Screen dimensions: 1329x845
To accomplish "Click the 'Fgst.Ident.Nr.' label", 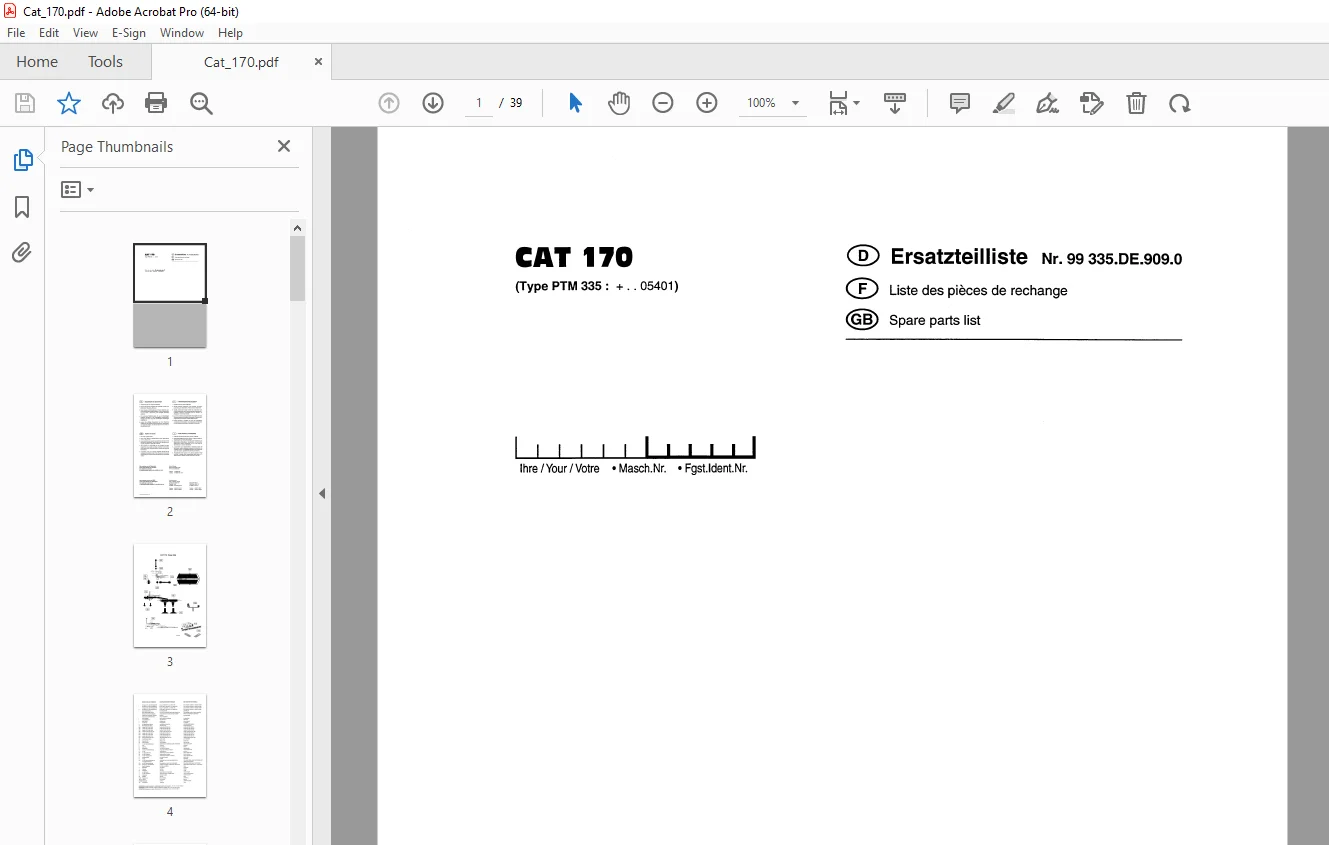I will pos(716,468).
